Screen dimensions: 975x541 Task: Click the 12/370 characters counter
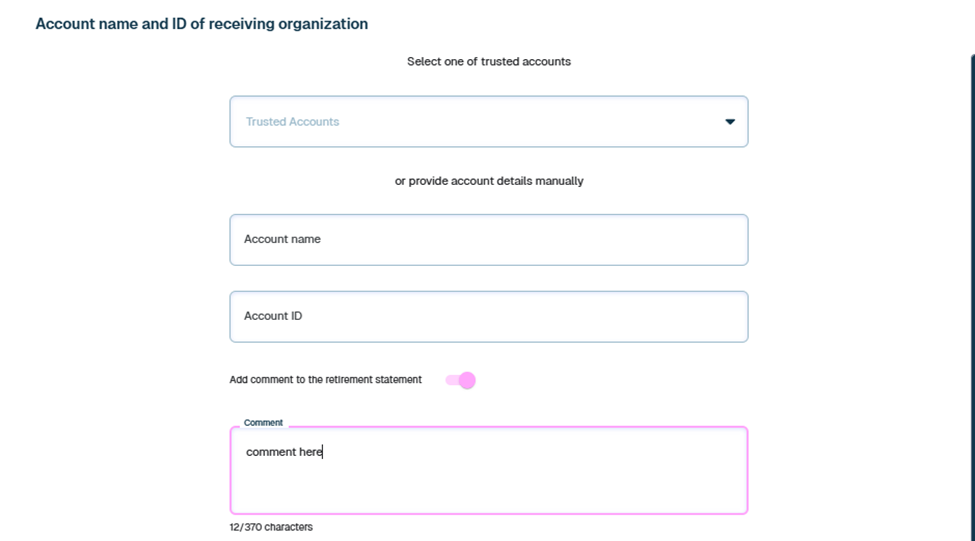(x=270, y=527)
